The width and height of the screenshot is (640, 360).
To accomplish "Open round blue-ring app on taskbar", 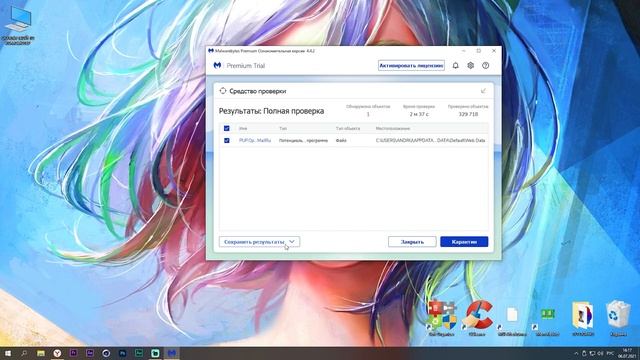I will coord(106,353).
